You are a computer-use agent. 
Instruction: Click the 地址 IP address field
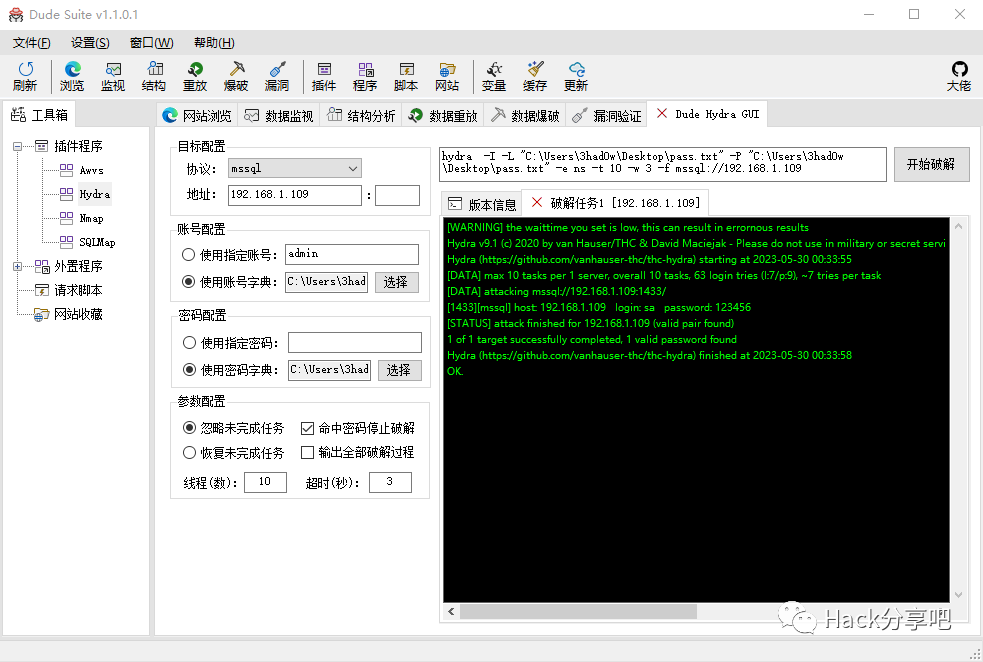click(295, 195)
